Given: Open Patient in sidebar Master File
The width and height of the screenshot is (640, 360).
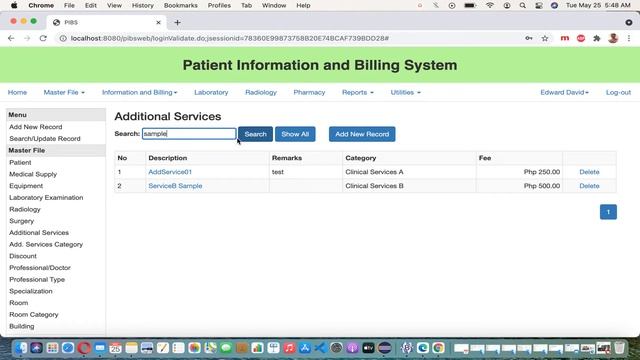Looking at the screenshot, I should tap(20, 162).
